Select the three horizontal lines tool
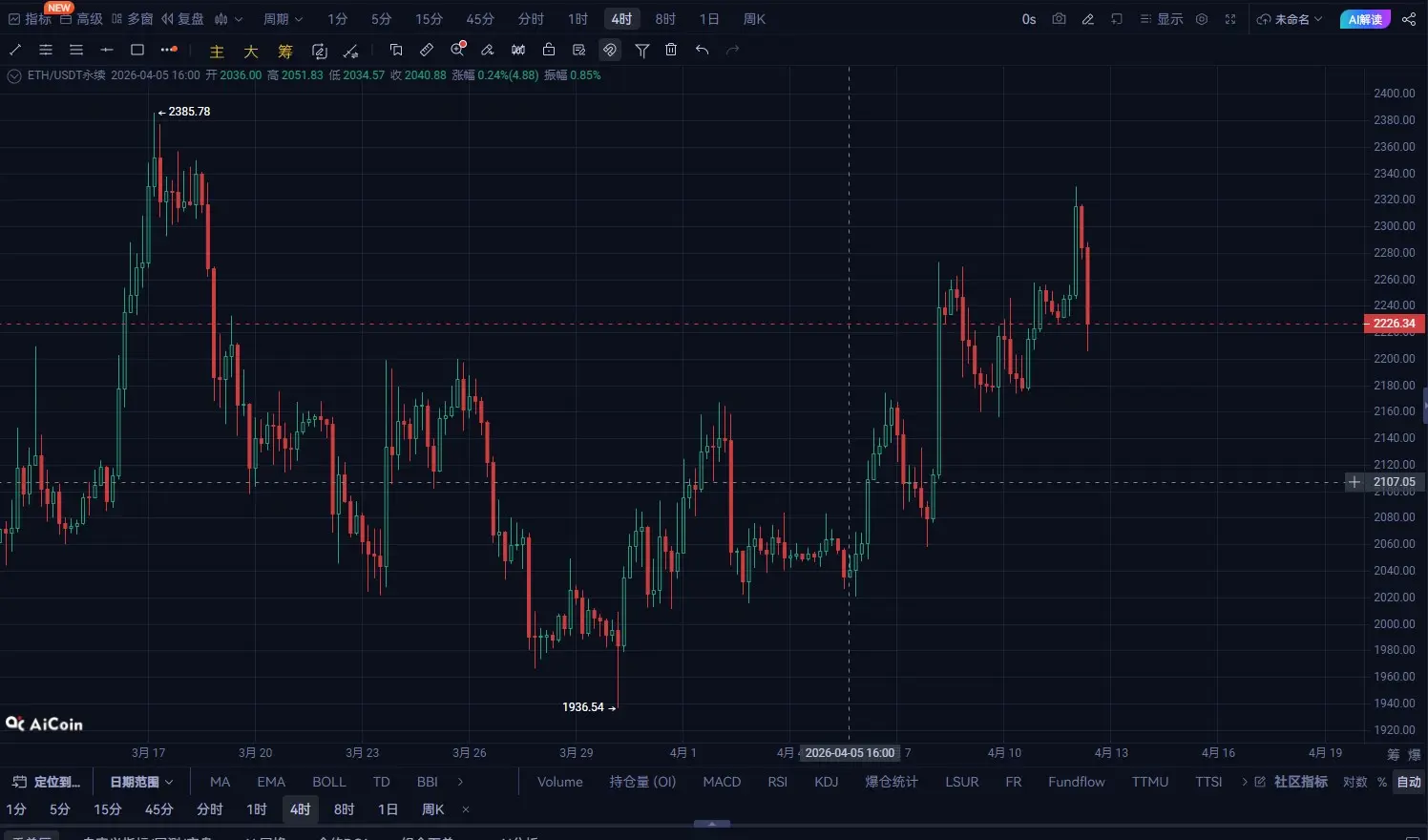This screenshot has width=1428, height=840. [x=76, y=50]
